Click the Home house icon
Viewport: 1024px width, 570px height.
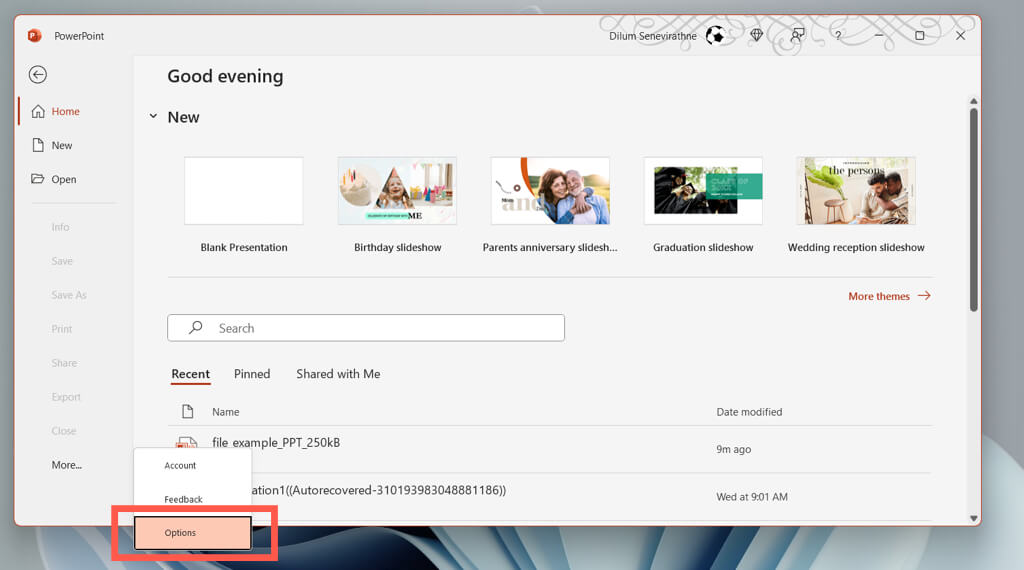point(39,111)
